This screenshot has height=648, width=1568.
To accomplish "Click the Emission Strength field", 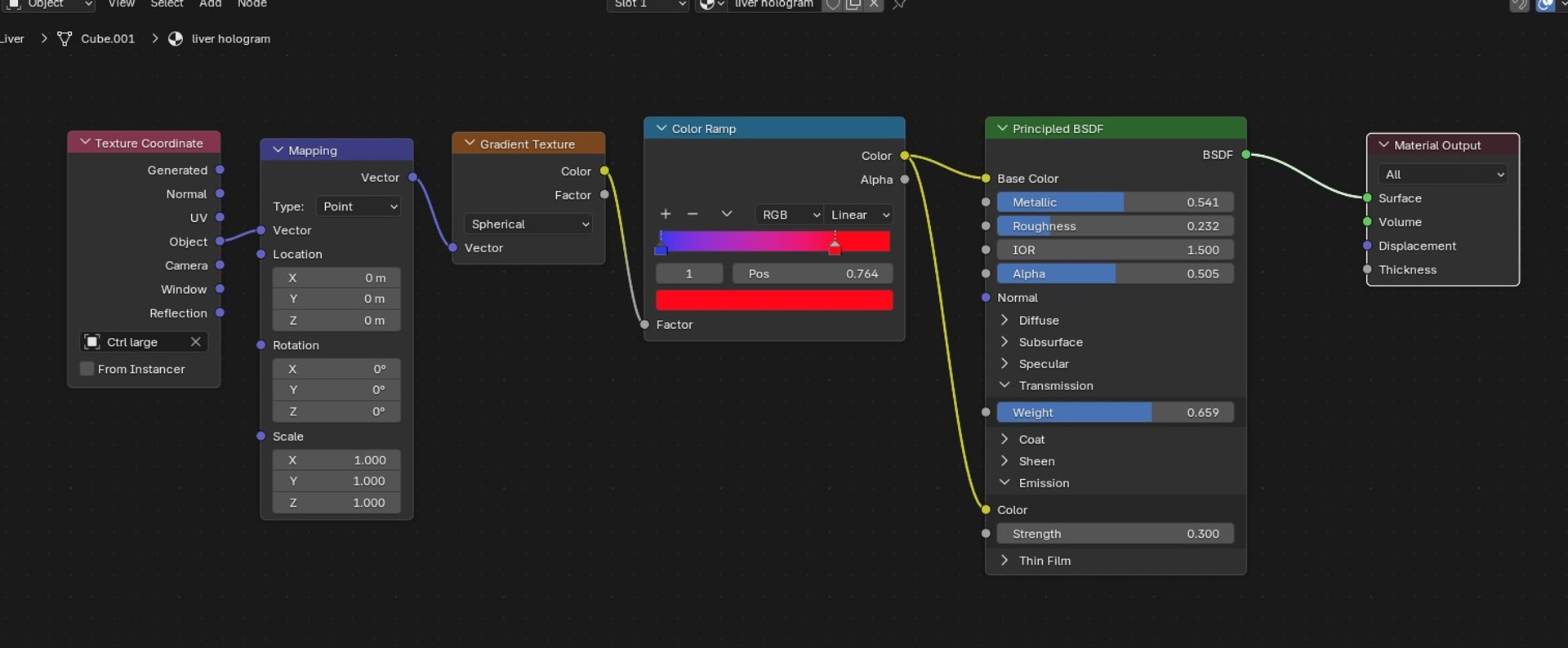I will pyautogui.click(x=1116, y=534).
